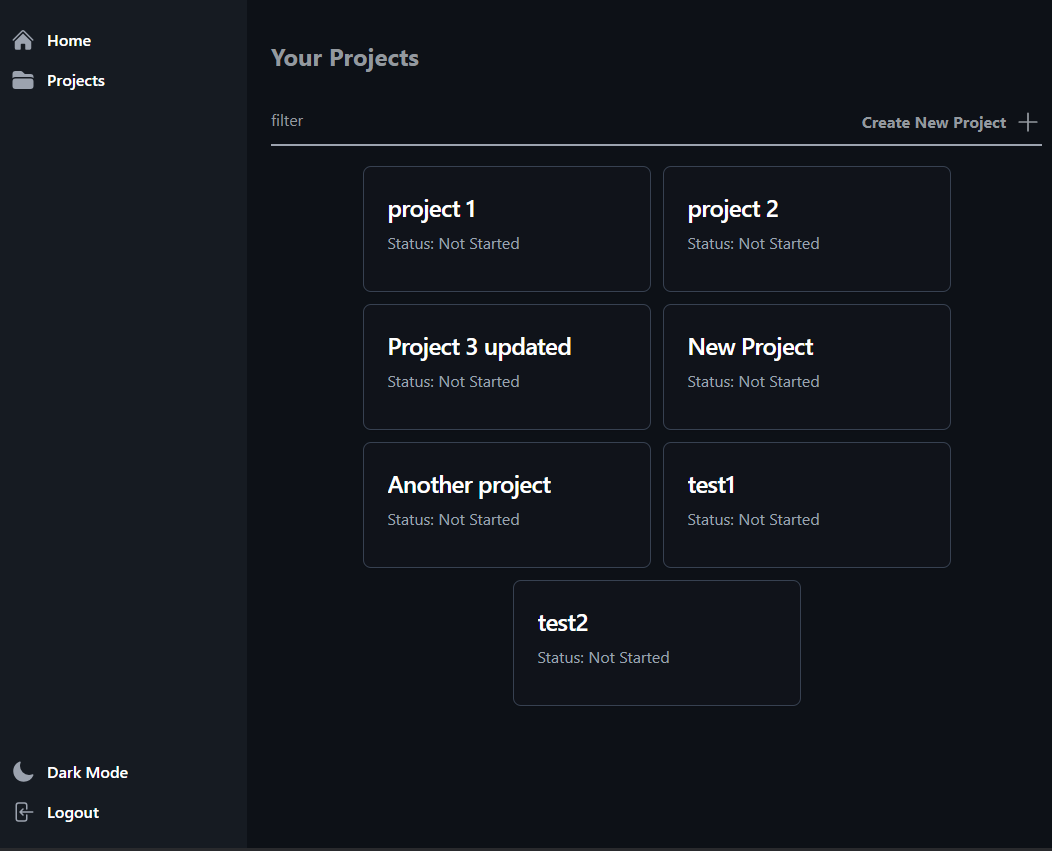Click the Home house icon

(23, 41)
